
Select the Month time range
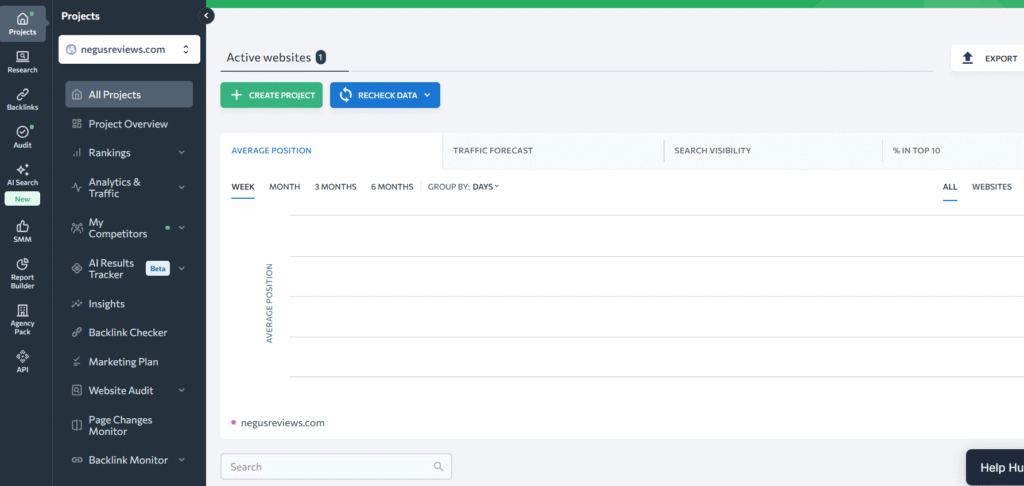pyautogui.click(x=285, y=187)
